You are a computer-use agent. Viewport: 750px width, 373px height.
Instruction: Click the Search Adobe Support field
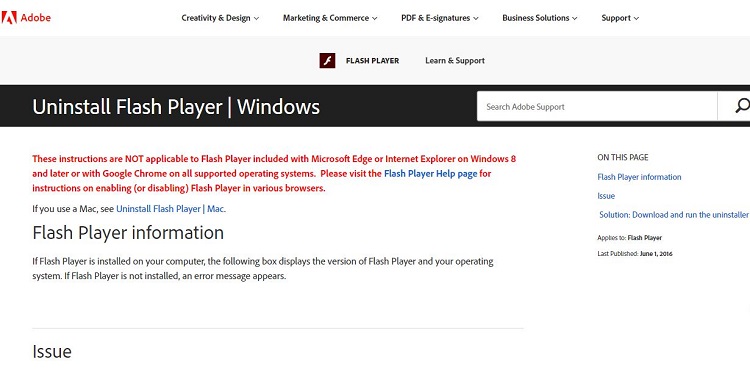click(597, 106)
